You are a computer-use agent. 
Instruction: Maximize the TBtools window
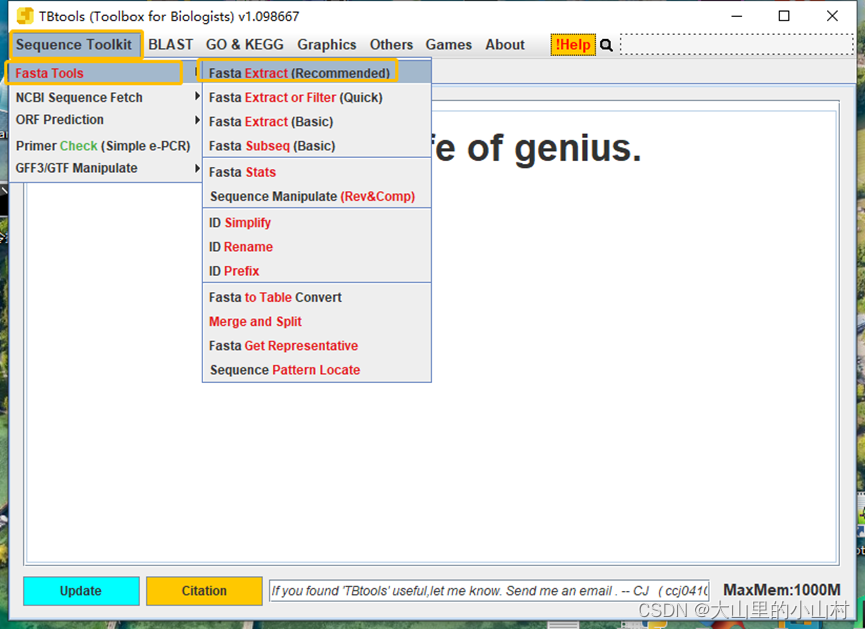[784, 16]
